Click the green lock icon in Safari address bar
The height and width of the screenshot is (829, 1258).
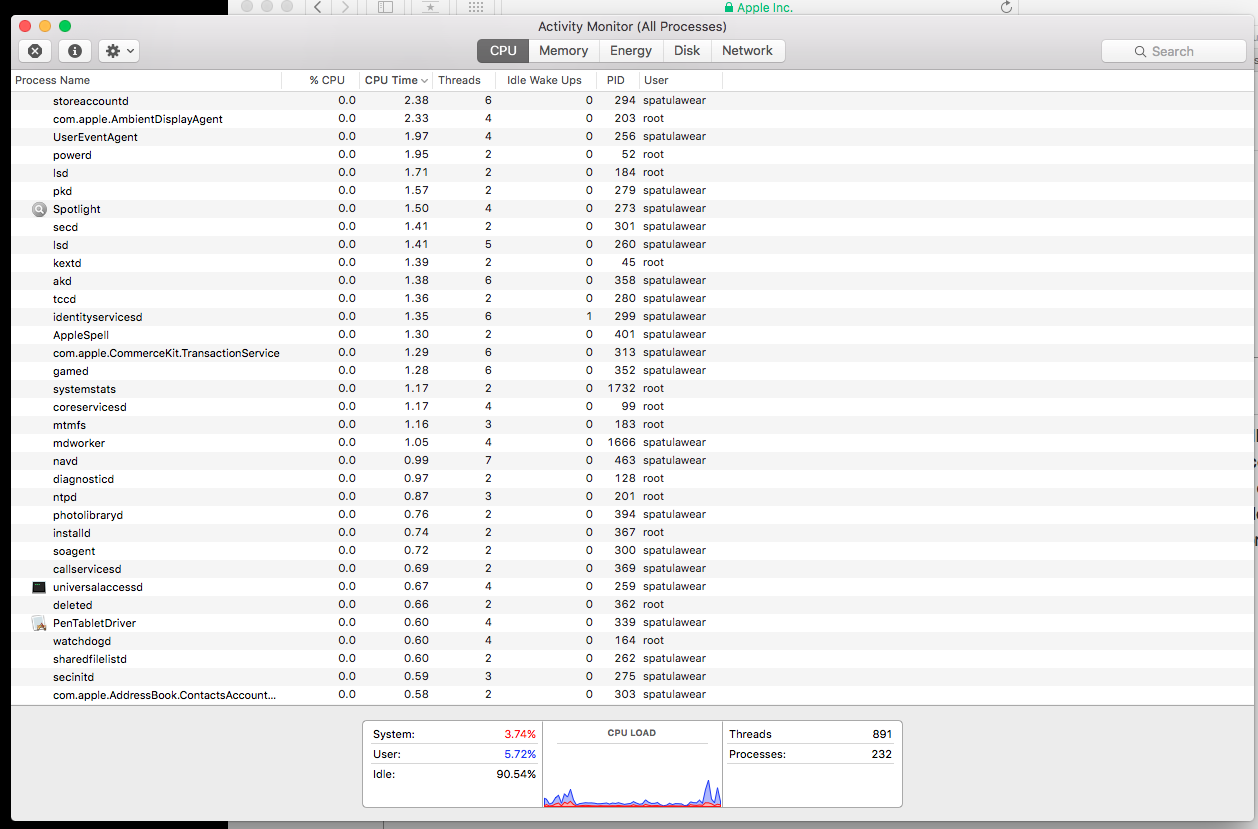(x=729, y=8)
